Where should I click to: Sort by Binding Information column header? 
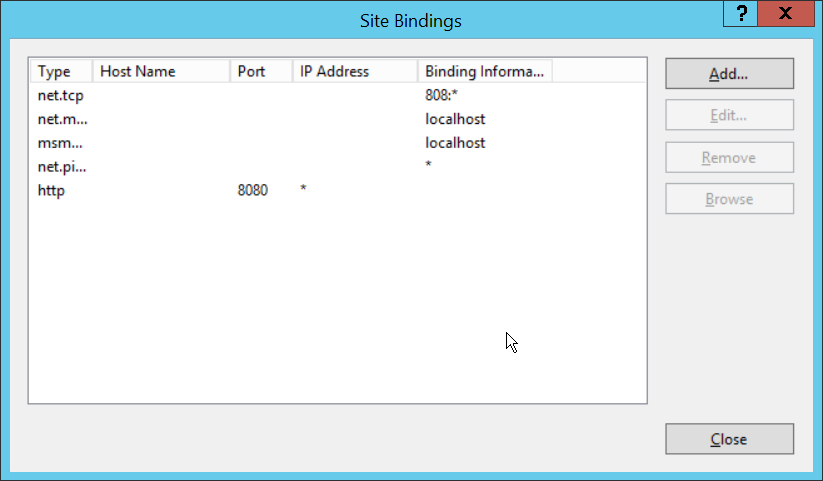tap(485, 71)
